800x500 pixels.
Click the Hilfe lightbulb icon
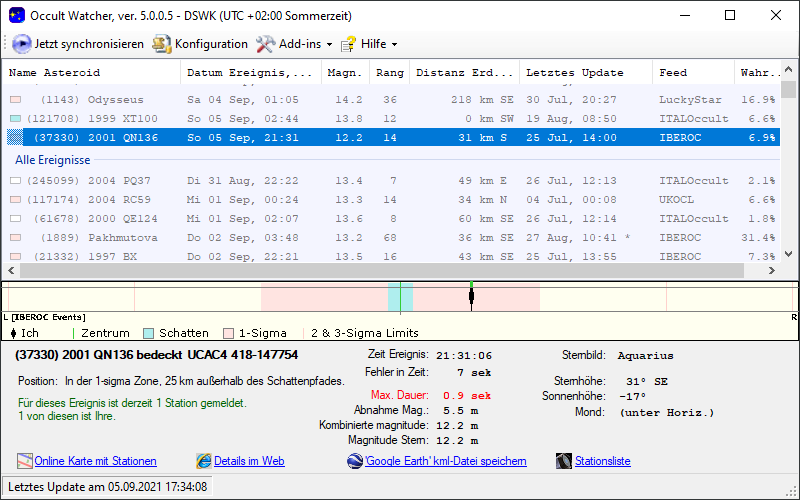[x=348, y=44]
